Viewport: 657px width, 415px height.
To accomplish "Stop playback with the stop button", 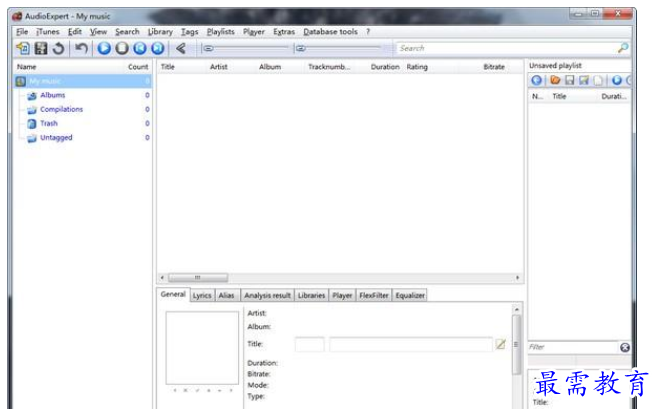I will click(x=122, y=49).
